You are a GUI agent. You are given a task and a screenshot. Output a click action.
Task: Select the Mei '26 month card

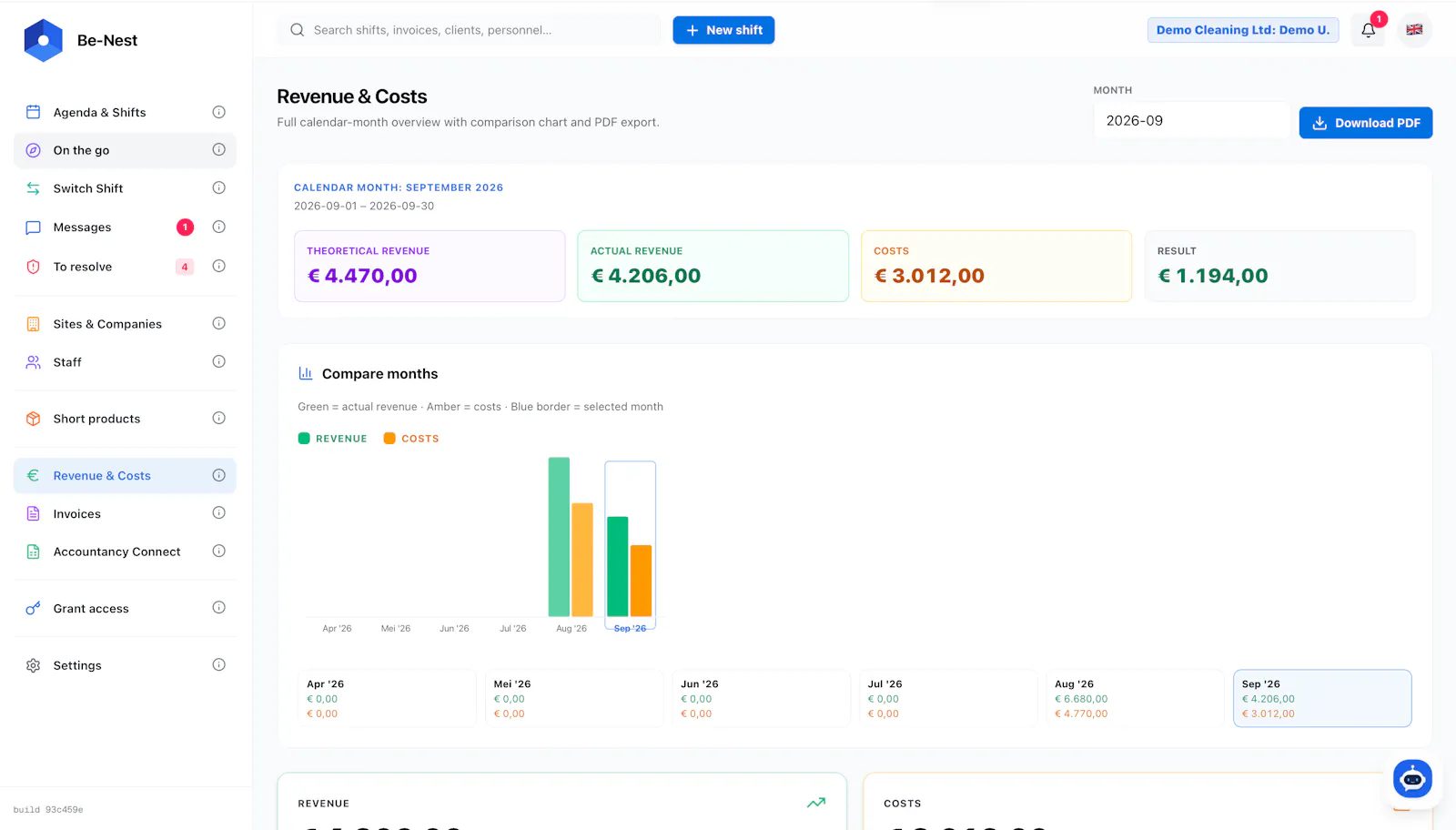point(574,698)
